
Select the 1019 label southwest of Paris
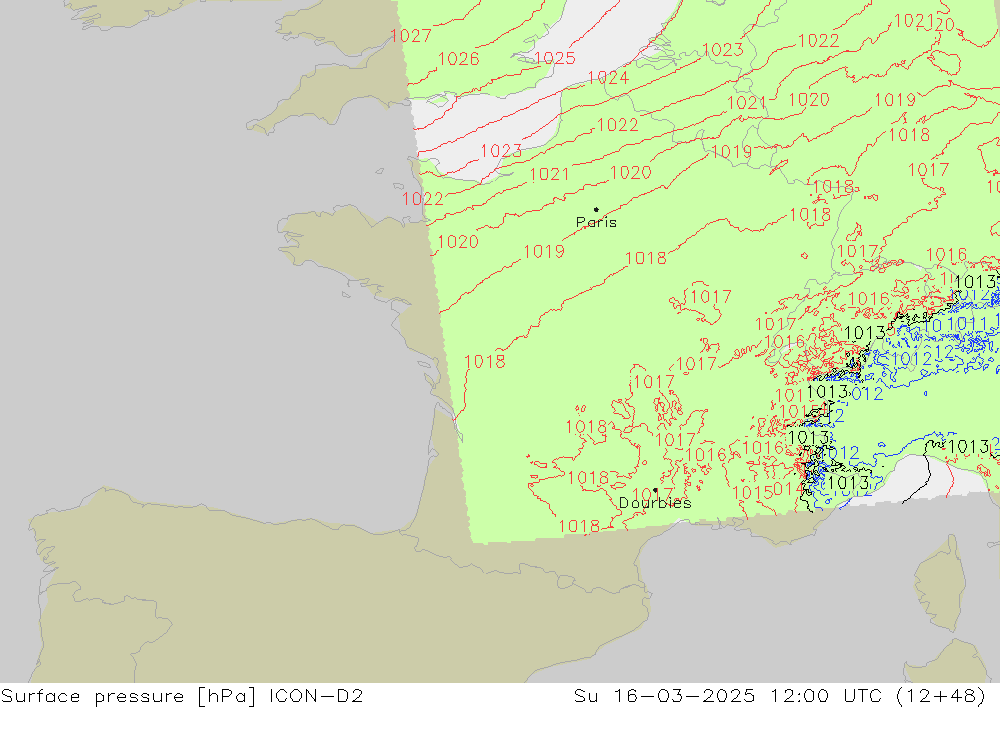pyautogui.click(x=544, y=251)
